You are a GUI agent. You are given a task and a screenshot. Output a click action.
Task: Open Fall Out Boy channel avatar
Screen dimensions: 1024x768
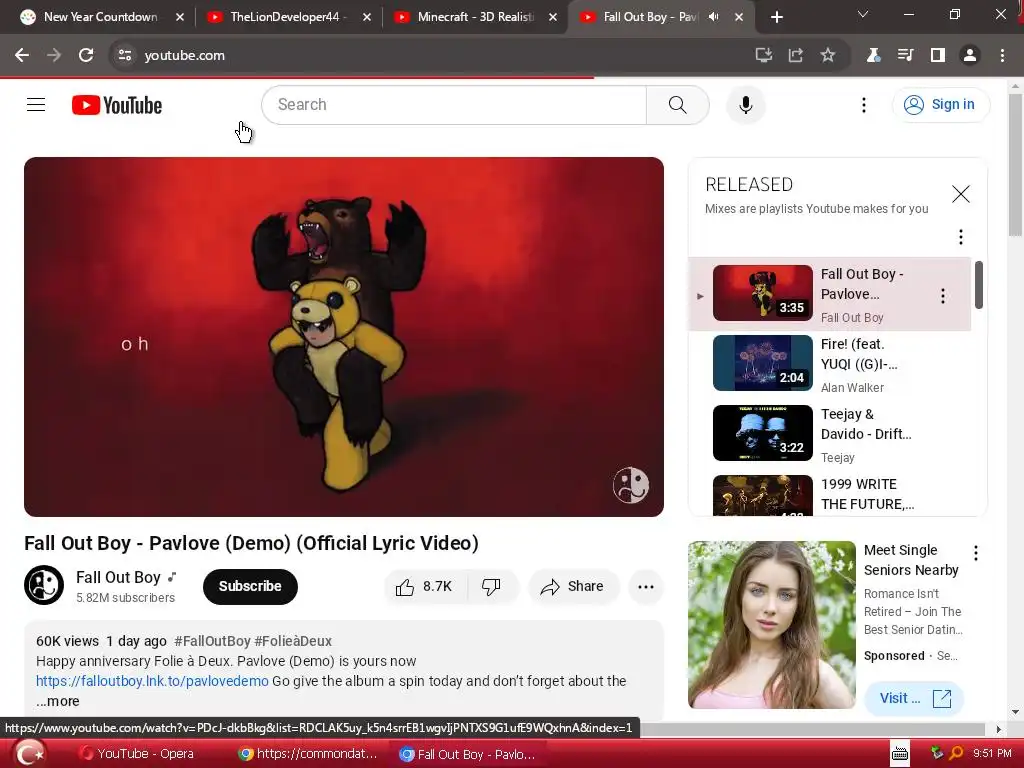(44, 584)
